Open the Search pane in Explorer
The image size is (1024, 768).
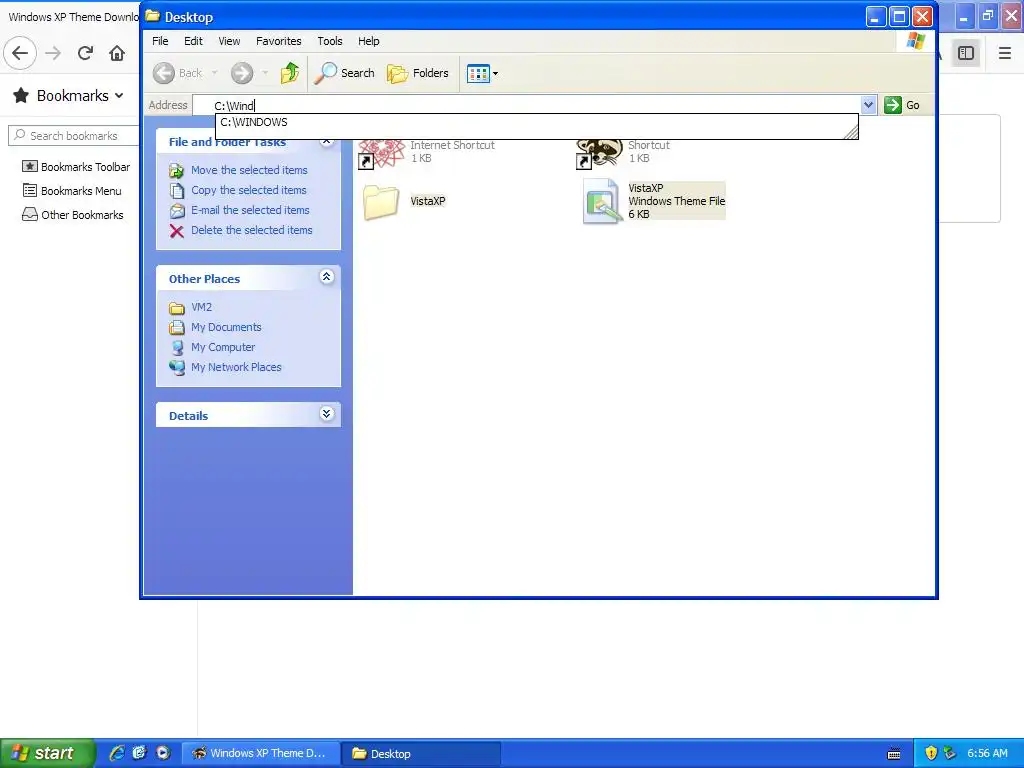tap(344, 73)
